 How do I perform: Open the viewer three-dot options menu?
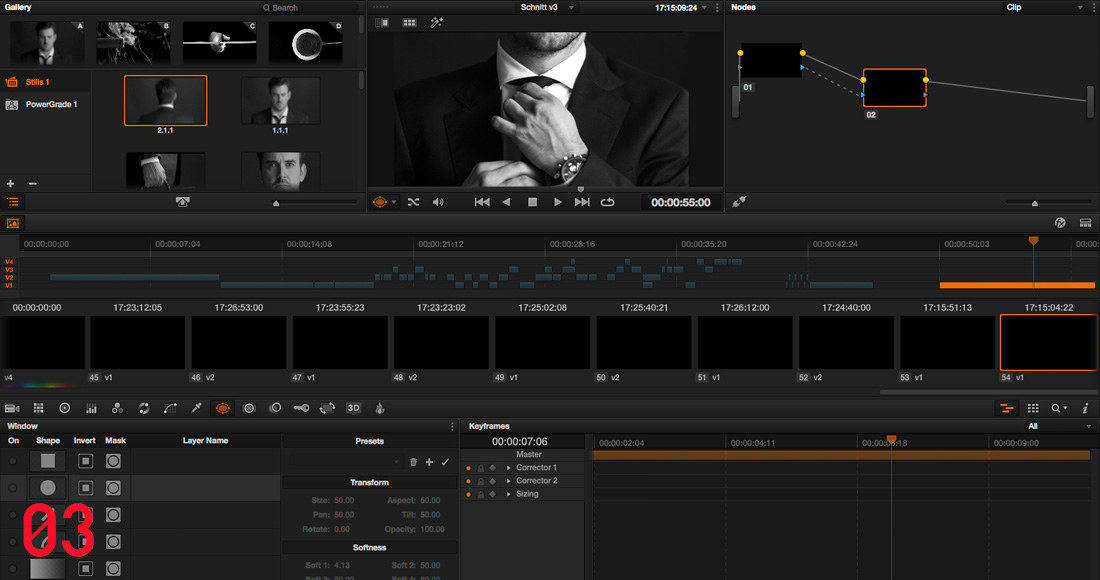(717, 8)
